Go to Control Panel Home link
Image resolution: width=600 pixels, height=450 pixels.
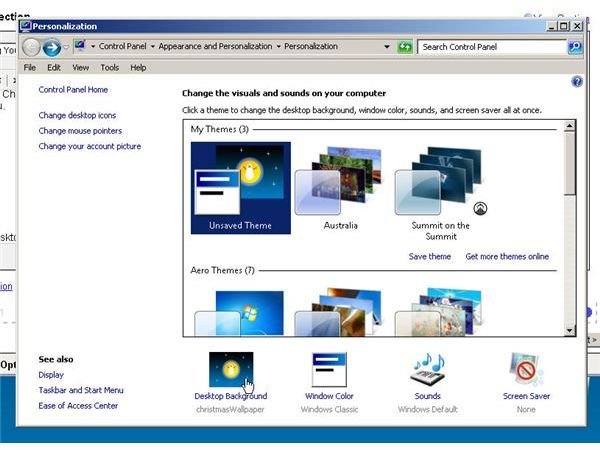(73, 90)
